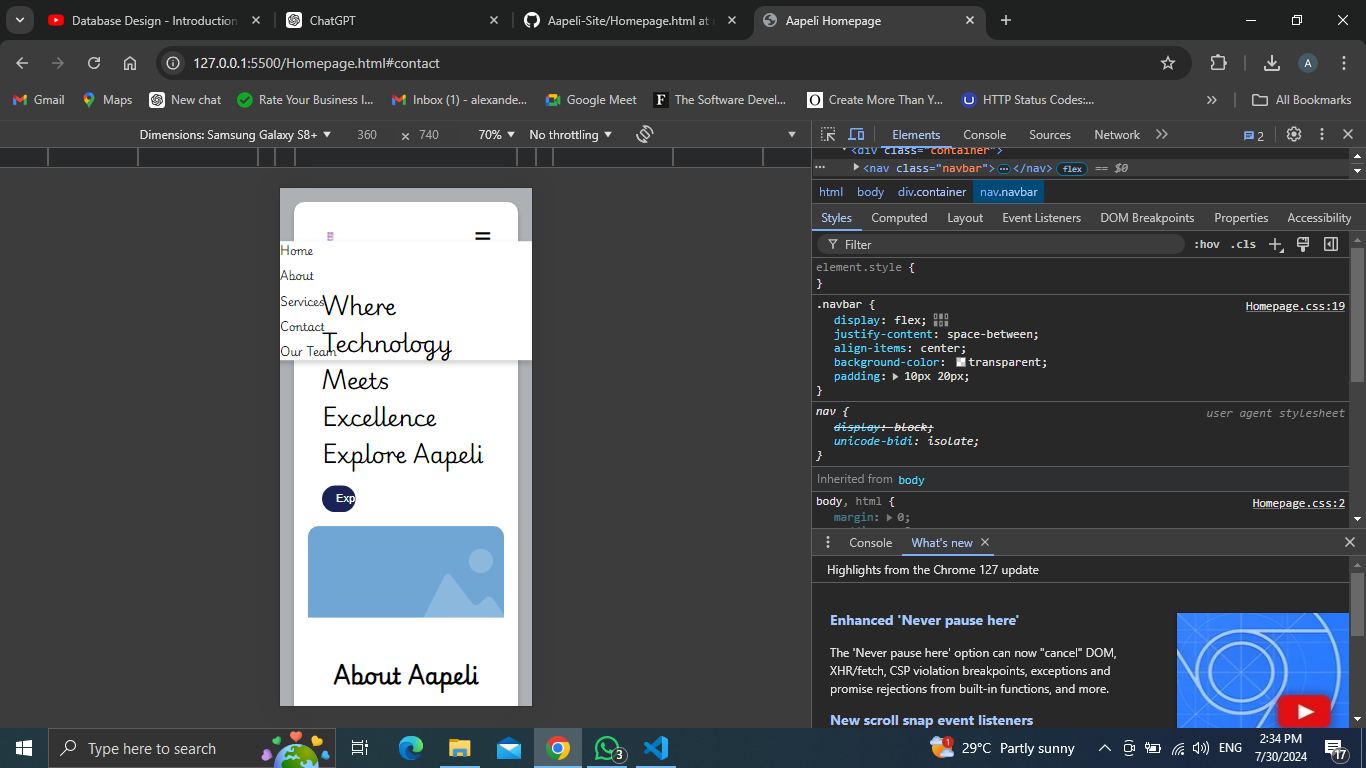Click the rotate device orientation icon
Image resolution: width=1366 pixels, height=768 pixels.
(x=645, y=134)
